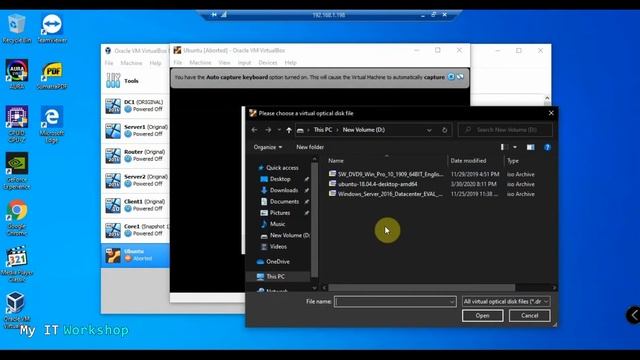Open File menu in VirtualBox Manager window
640x360 pixels.
pyautogui.click(x=109, y=63)
